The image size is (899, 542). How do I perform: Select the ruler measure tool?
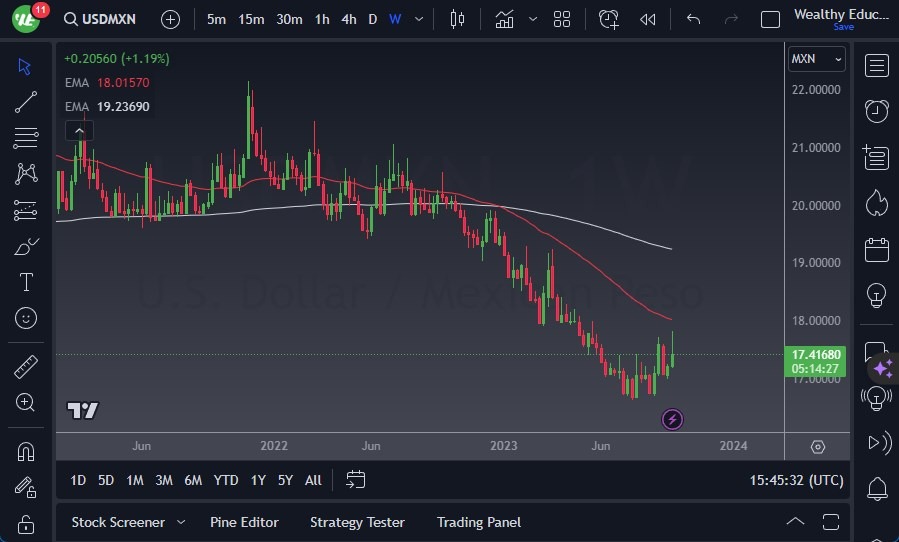pyautogui.click(x=26, y=367)
